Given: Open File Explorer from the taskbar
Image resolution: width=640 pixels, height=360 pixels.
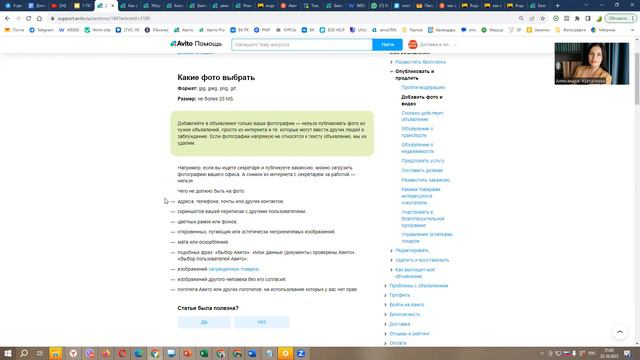Looking at the screenshot, I should (56, 353).
